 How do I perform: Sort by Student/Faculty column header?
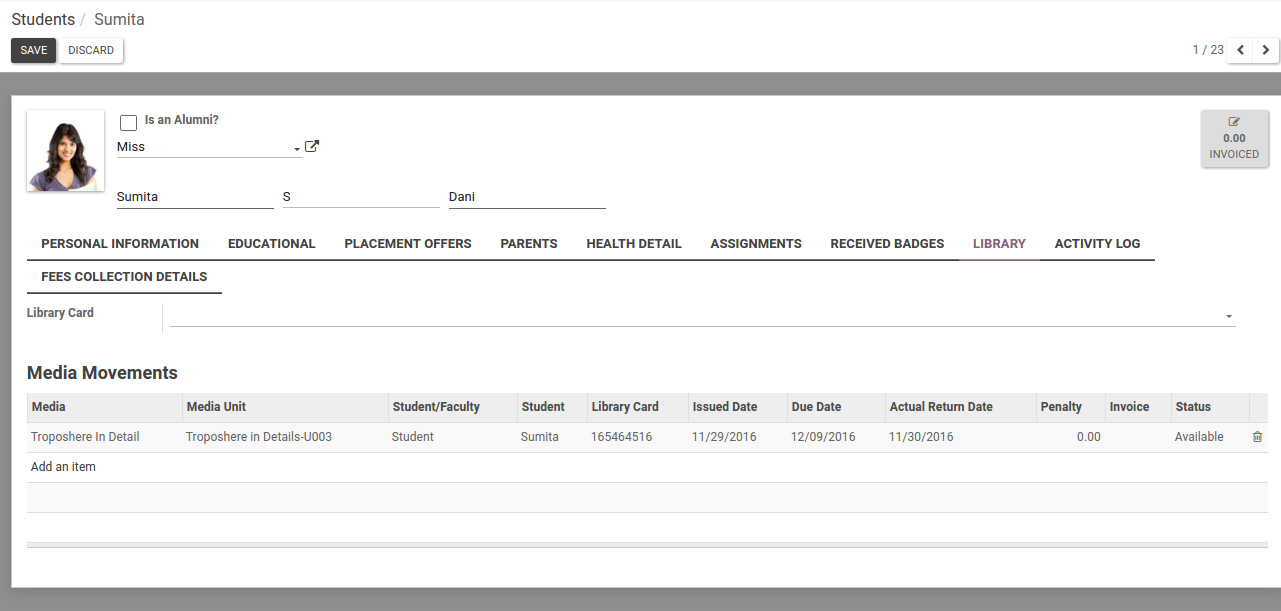[x=452, y=407]
